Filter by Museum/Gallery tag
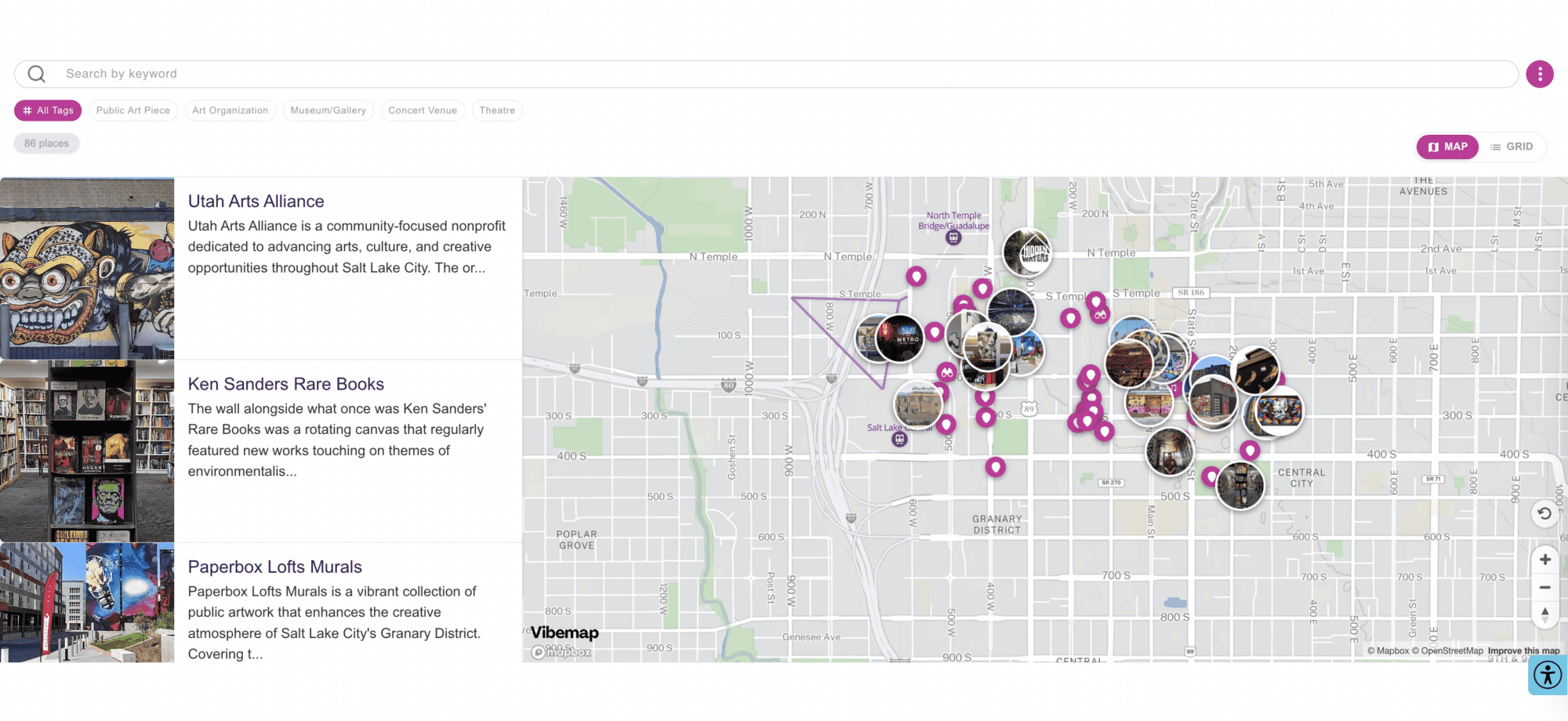This screenshot has height=721, width=1568. coord(328,111)
